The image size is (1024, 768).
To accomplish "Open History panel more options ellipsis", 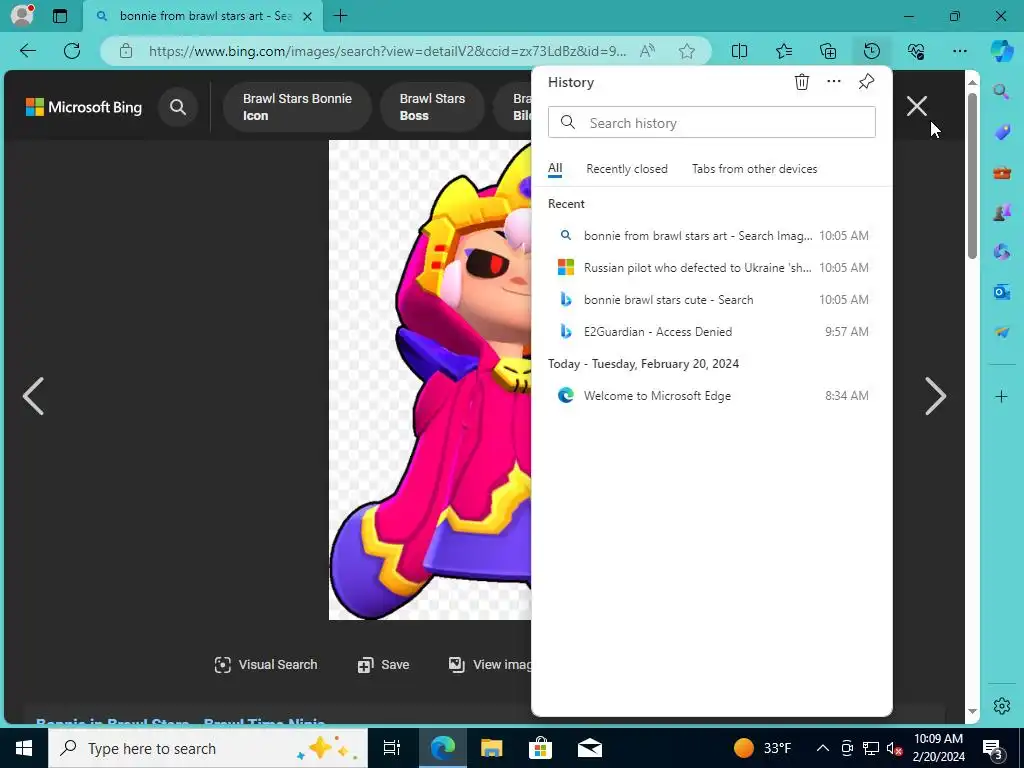I will [834, 82].
